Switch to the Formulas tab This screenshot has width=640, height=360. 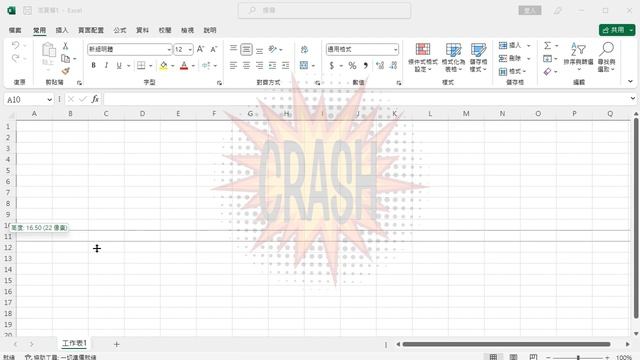120,30
